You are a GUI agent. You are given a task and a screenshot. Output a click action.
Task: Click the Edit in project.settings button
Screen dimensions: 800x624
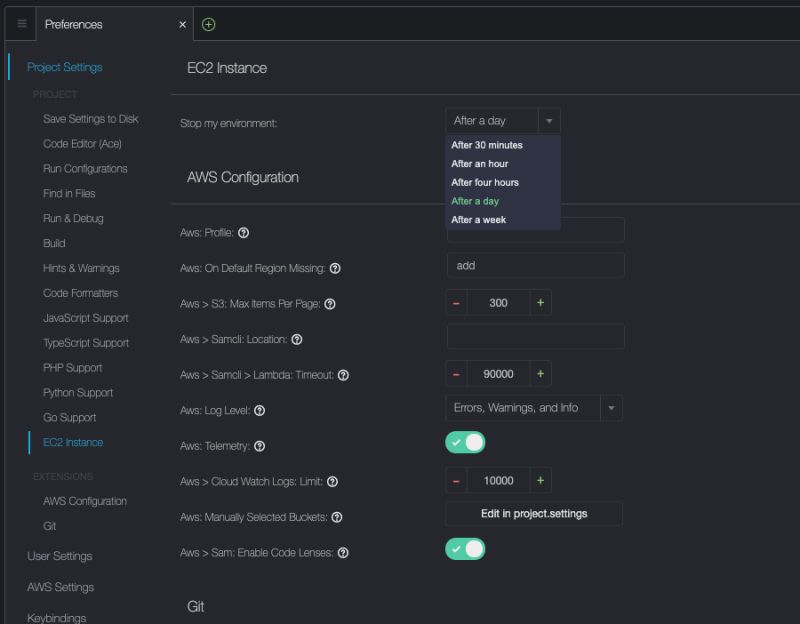(x=535, y=514)
